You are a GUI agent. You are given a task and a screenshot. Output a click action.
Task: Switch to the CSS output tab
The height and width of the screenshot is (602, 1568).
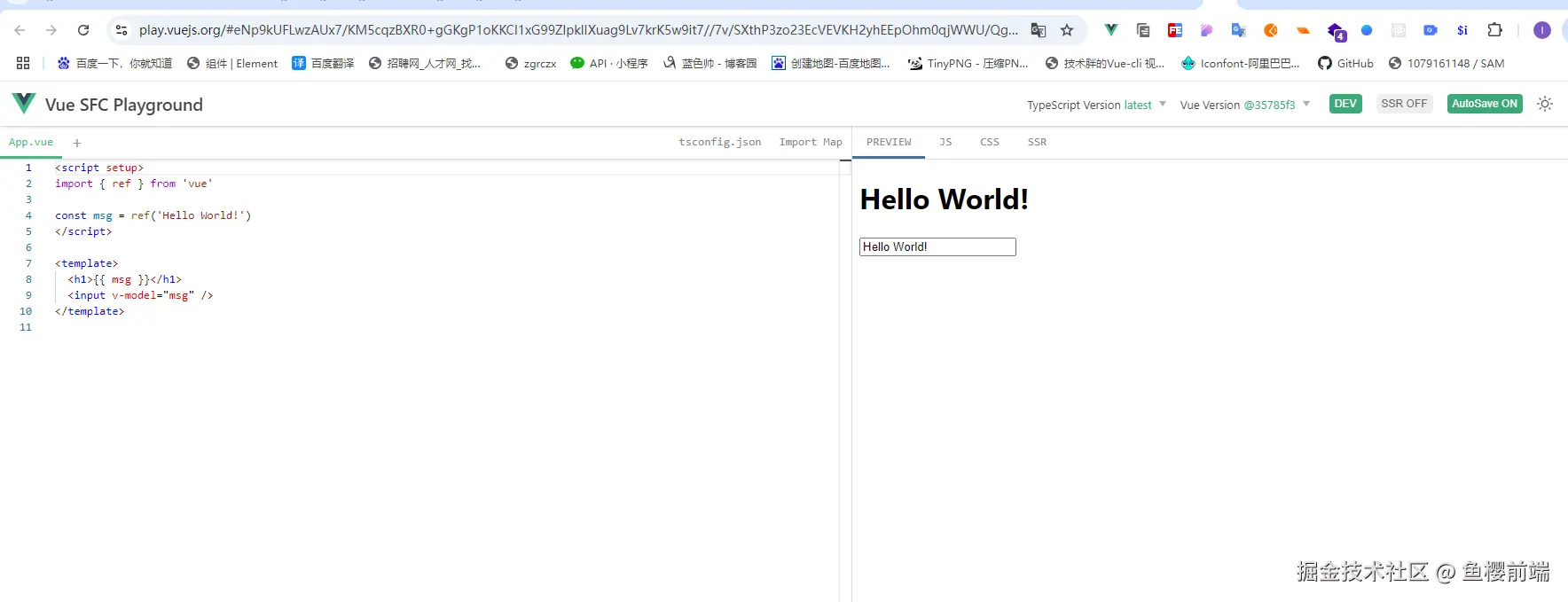pos(990,142)
